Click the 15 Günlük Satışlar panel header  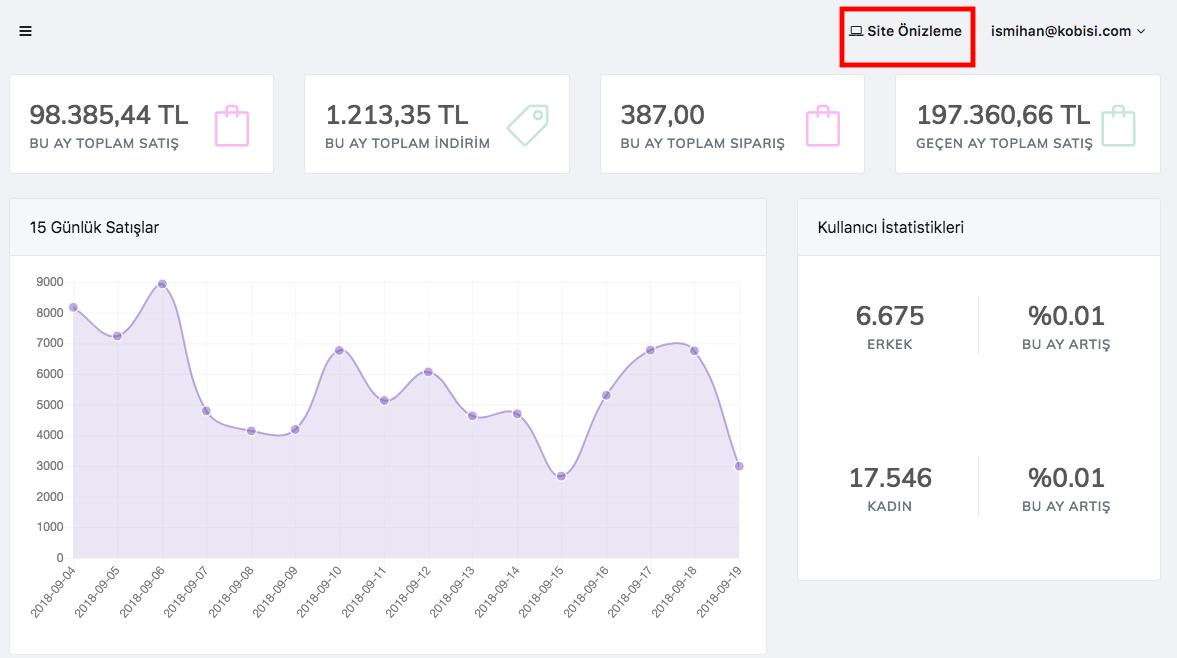tap(95, 227)
